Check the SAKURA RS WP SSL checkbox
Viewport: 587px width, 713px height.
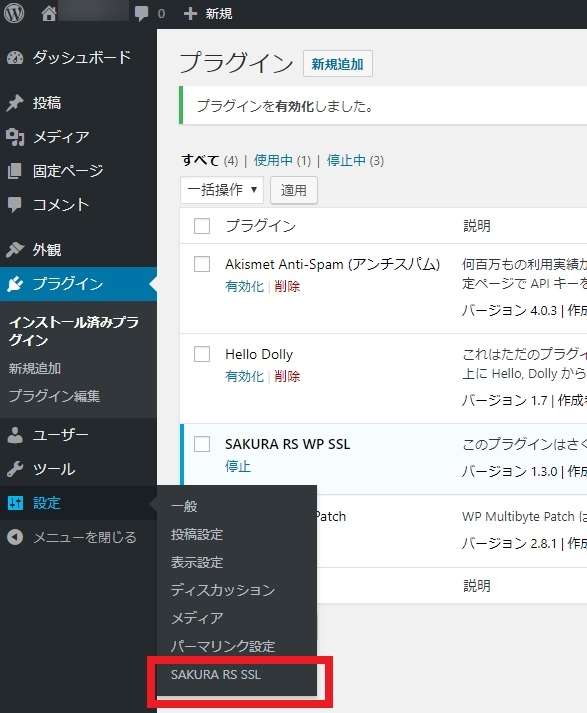click(x=201, y=444)
